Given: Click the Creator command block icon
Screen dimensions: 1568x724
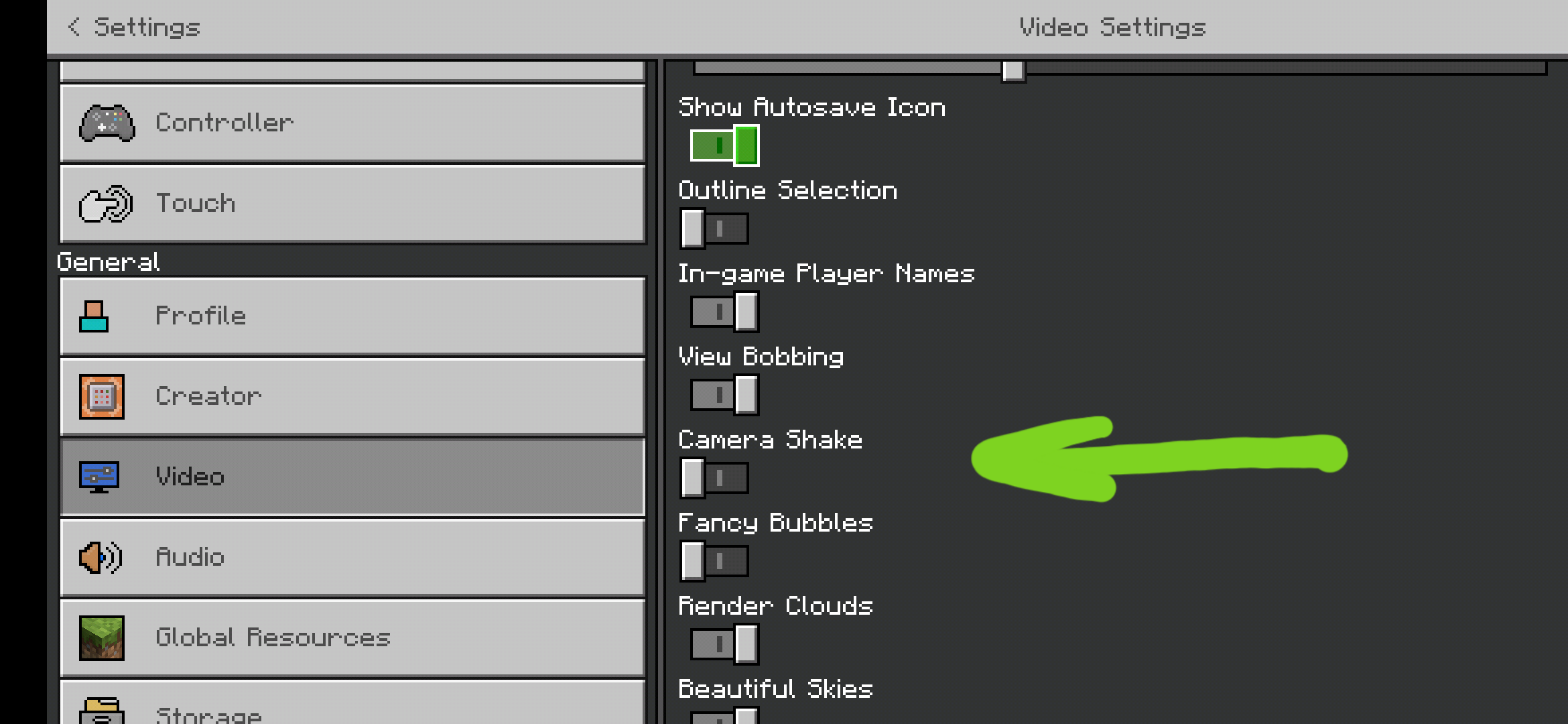Looking at the screenshot, I should (x=102, y=397).
